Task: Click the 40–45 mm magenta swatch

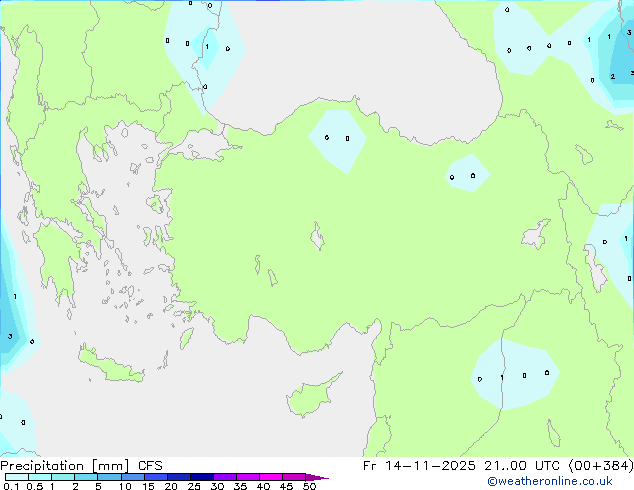Action: pos(271,477)
